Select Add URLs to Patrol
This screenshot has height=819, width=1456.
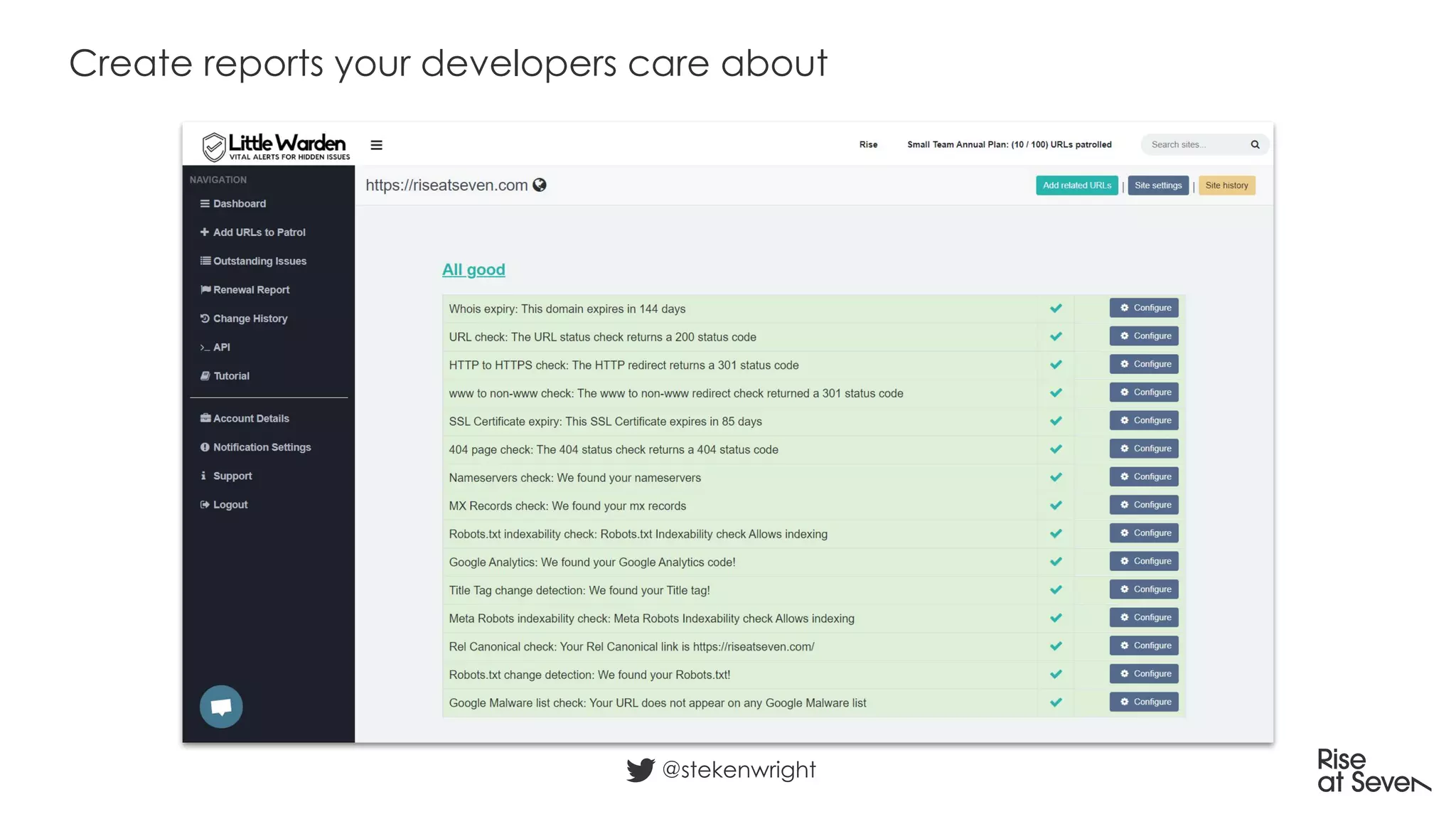coord(253,232)
